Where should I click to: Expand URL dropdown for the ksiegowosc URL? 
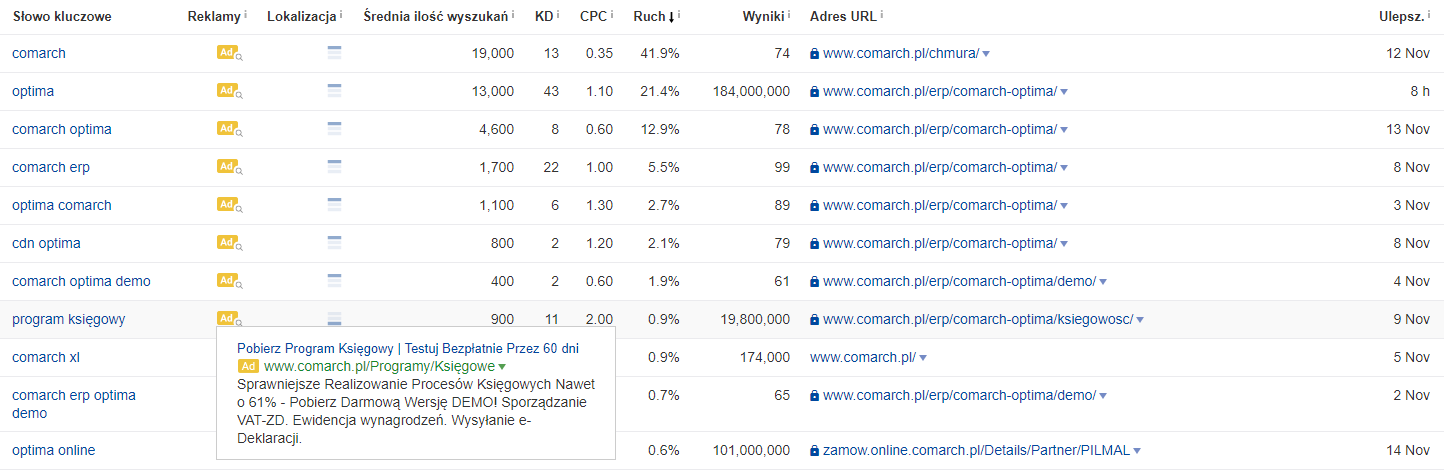pyautogui.click(x=1140, y=320)
